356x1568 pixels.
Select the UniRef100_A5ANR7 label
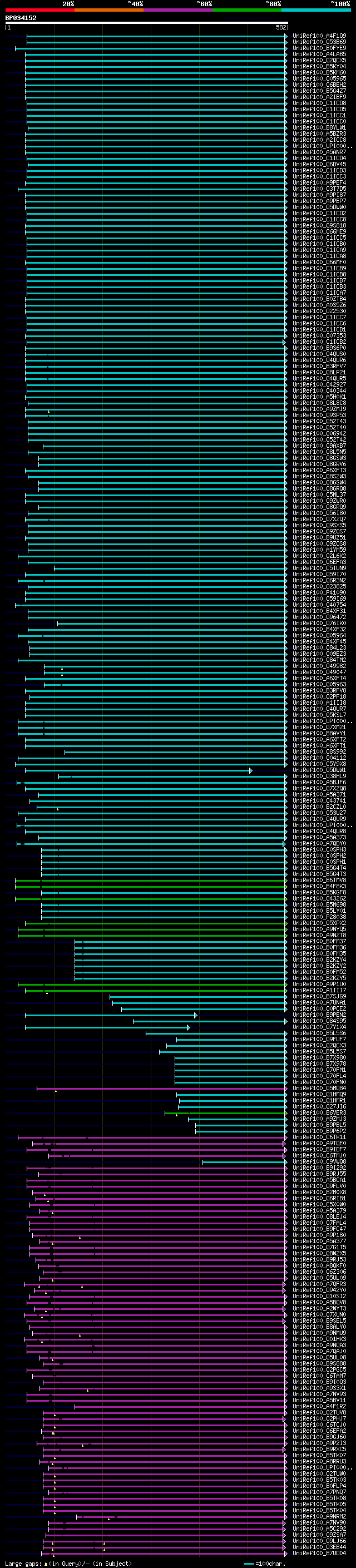(319, 152)
